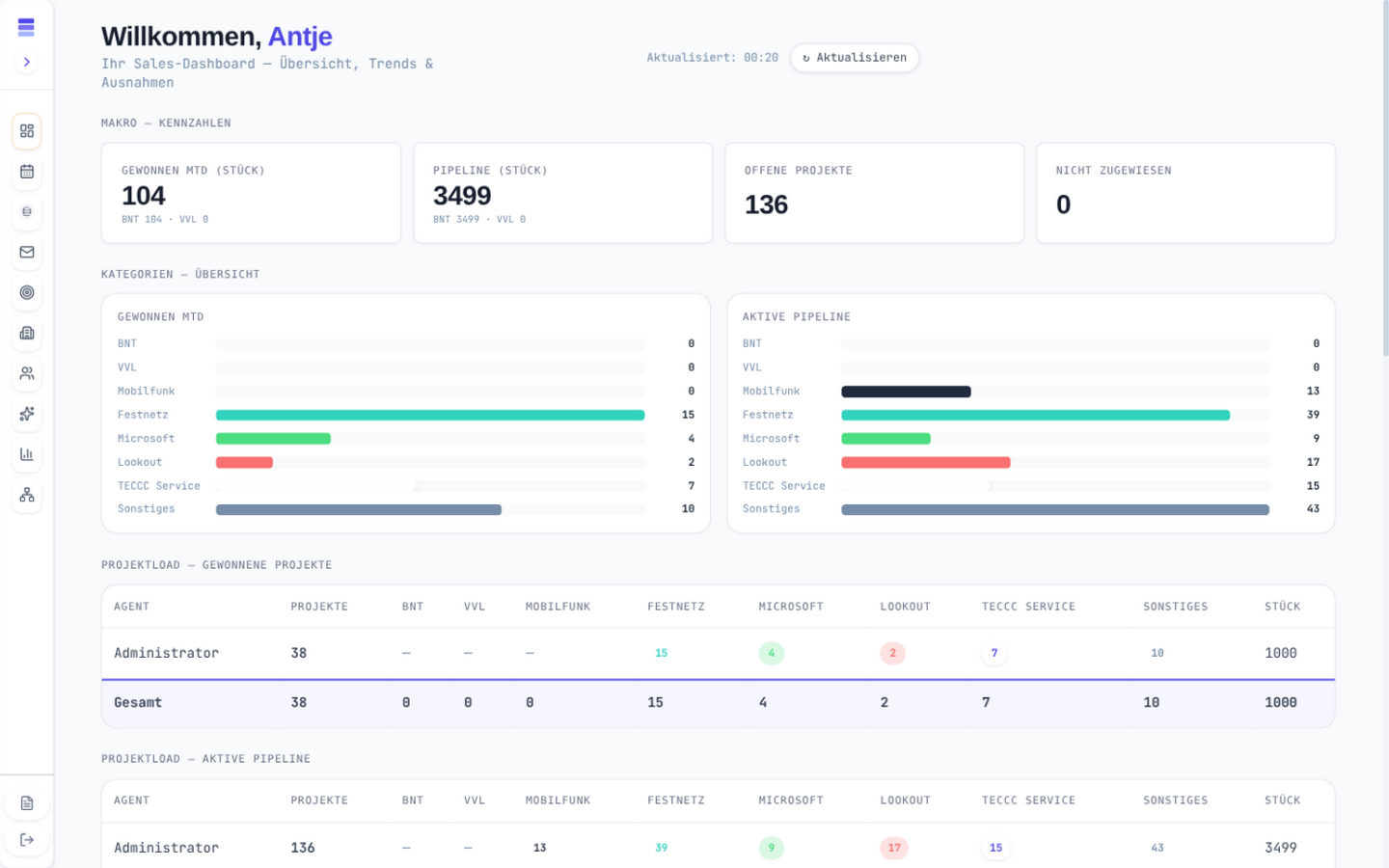Open the calendar icon in sidebar
The image size is (1389, 868).
[27, 172]
